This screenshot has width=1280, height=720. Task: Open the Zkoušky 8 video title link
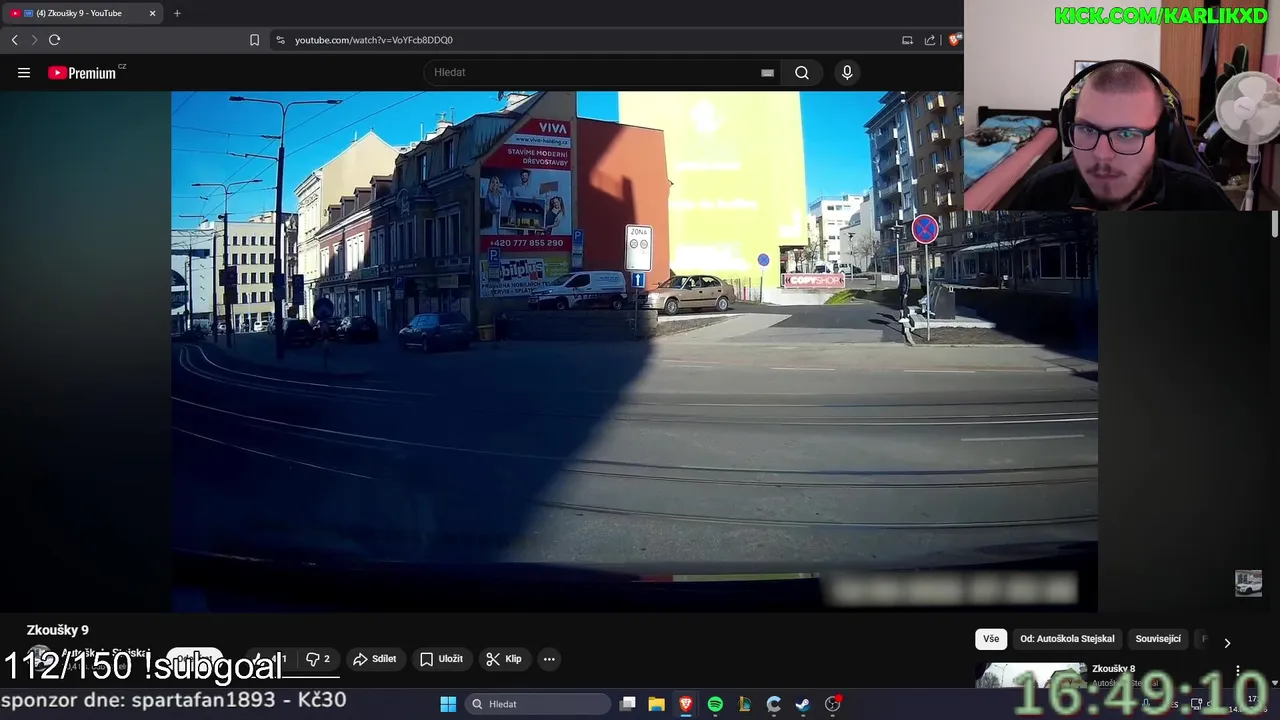(x=1113, y=668)
